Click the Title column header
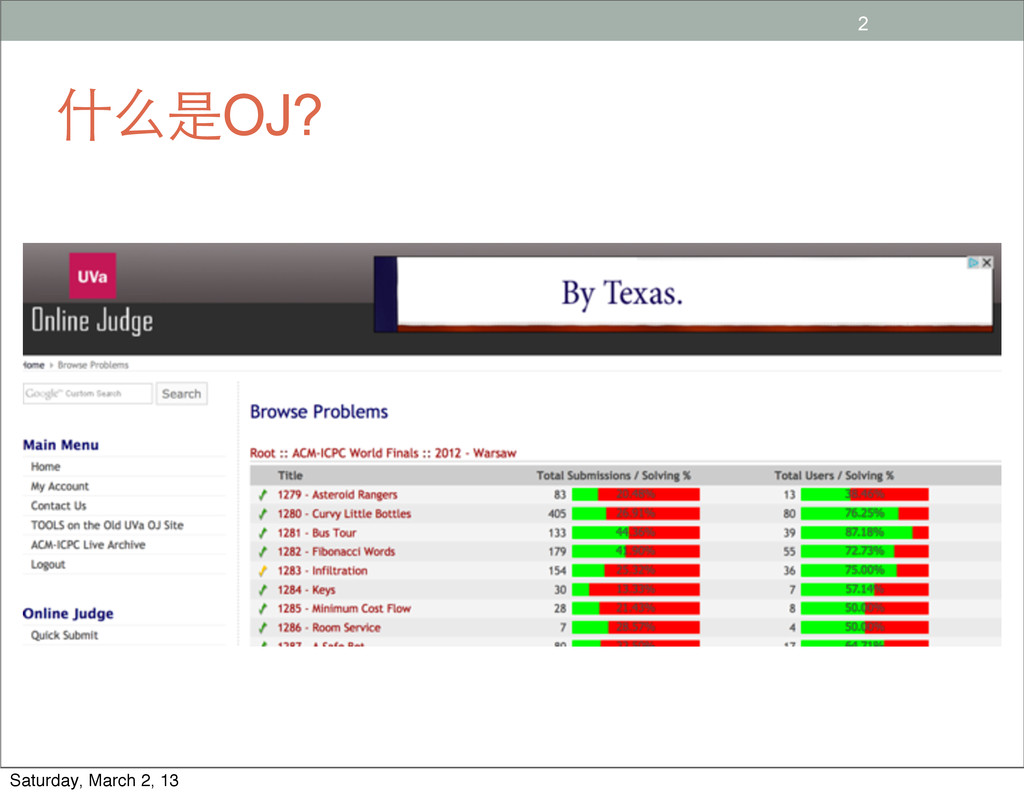The height and width of the screenshot is (796, 1024). click(290, 475)
